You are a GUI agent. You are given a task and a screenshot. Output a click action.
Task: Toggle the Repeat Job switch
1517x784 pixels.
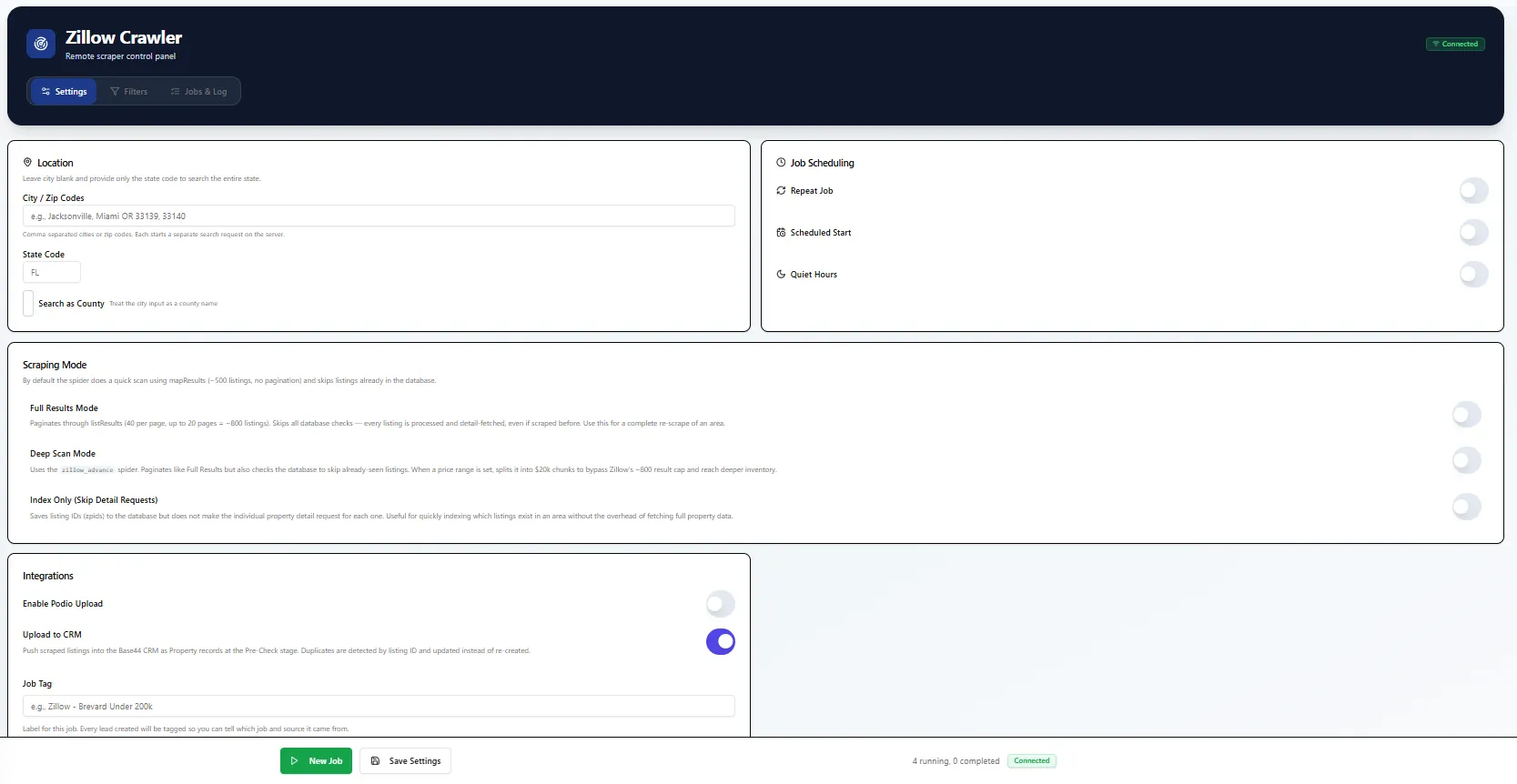coord(1473,191)
